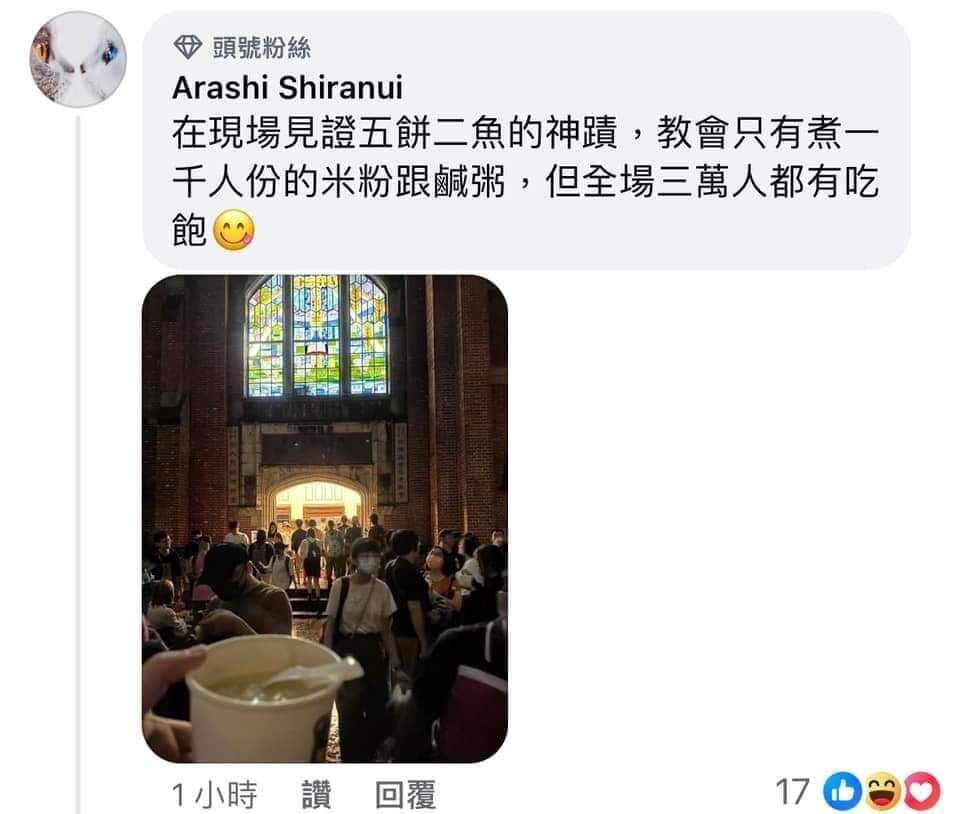Click the blue thumbs-up reaction icon
Viewport: 960px width, 814px height.
(842, 791)
